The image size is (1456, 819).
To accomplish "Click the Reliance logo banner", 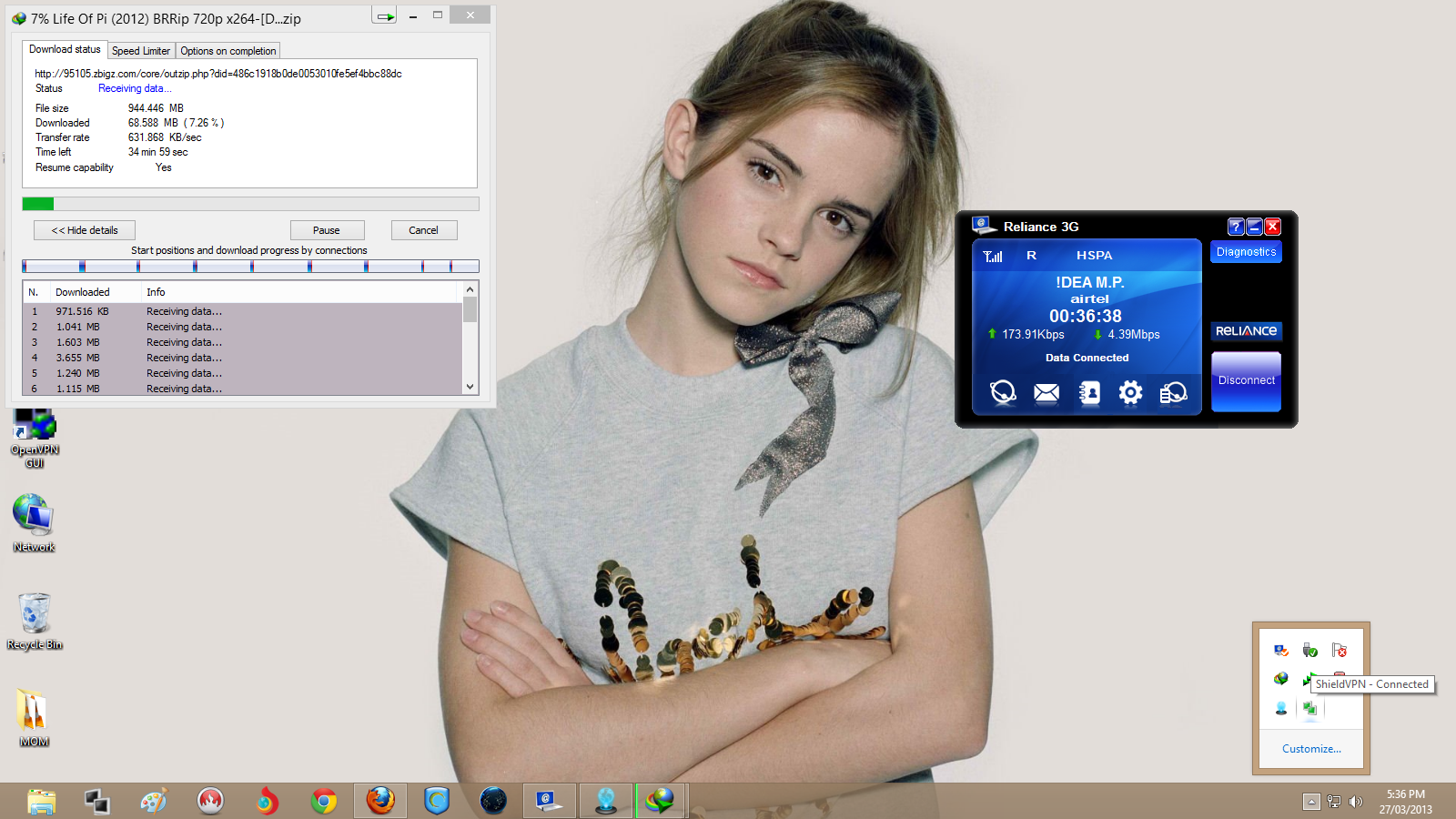I will pyautogui.click(x=1246, y=331).
